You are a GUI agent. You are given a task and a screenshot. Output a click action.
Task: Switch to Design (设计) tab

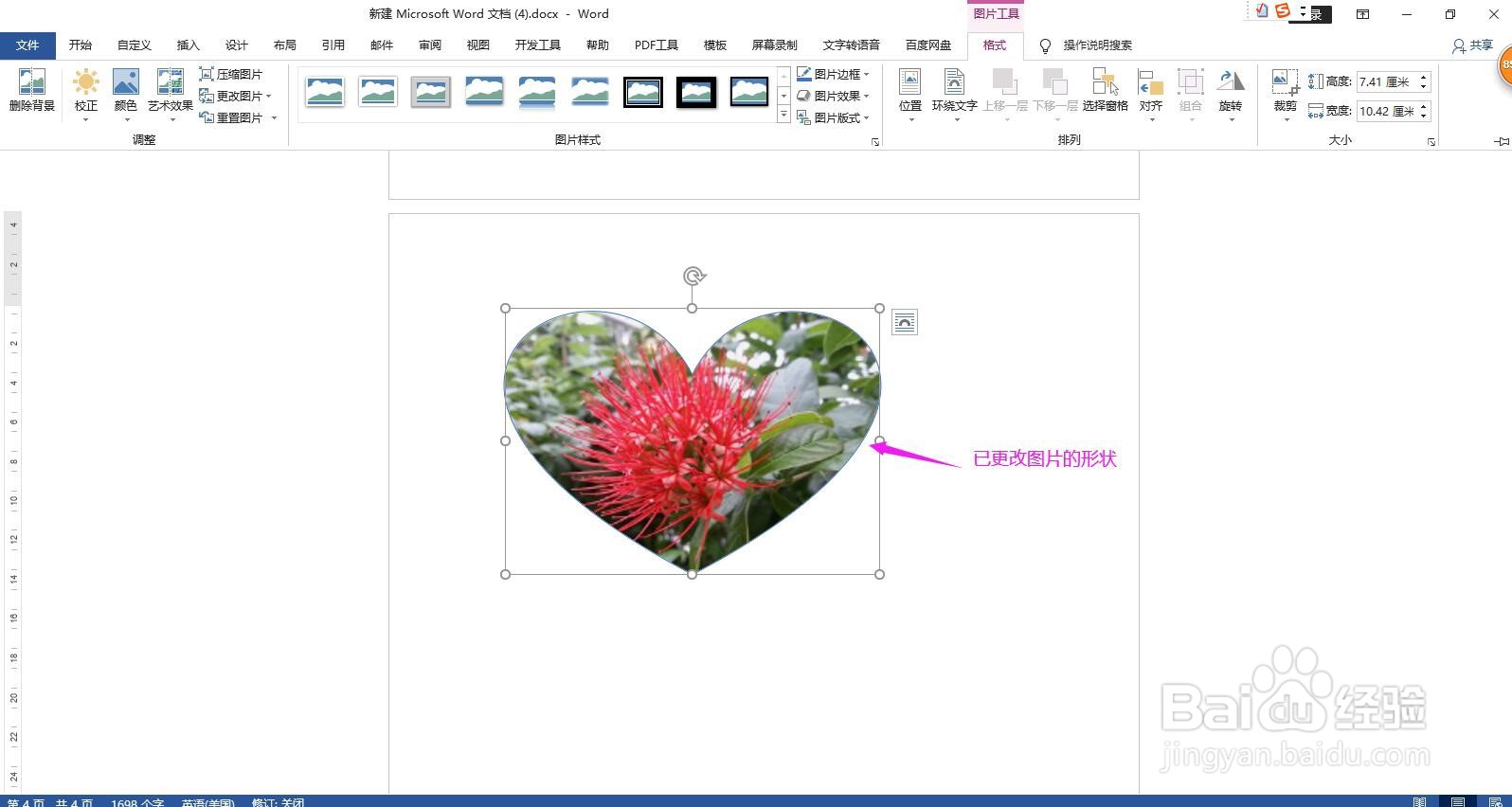(x=237, y=45)
